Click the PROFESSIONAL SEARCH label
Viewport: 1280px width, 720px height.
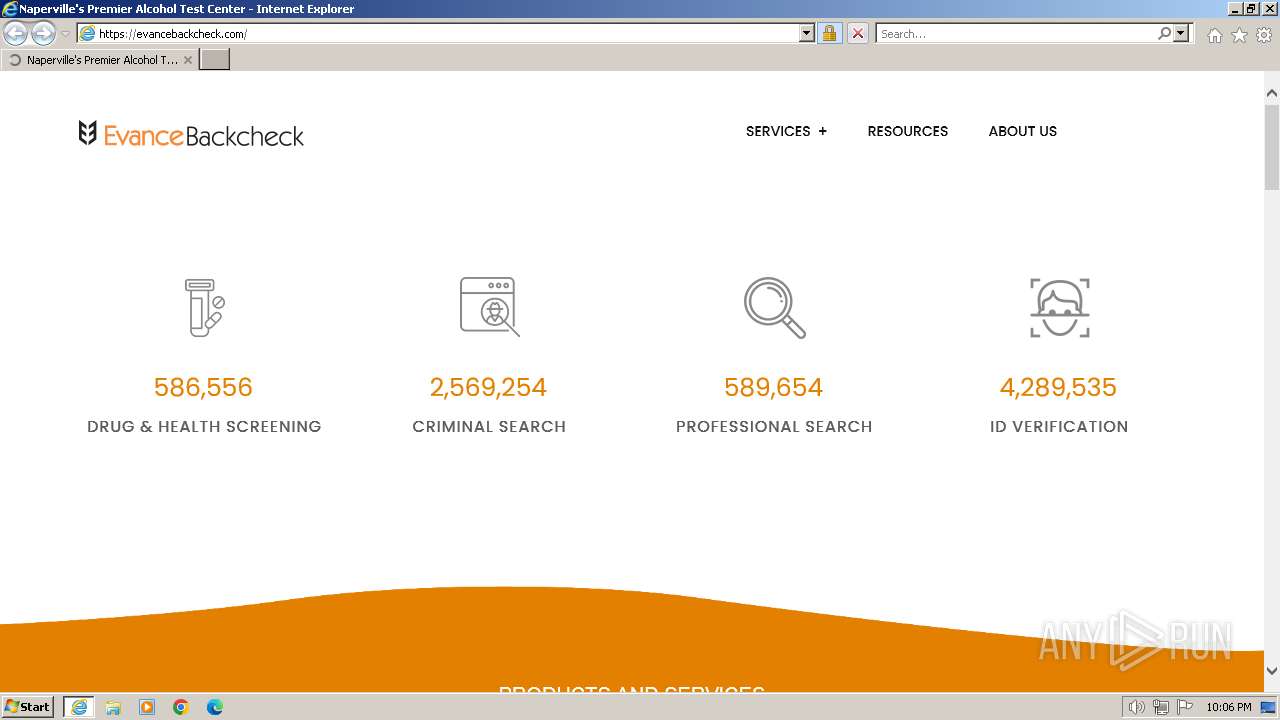[x=774, y=426]
